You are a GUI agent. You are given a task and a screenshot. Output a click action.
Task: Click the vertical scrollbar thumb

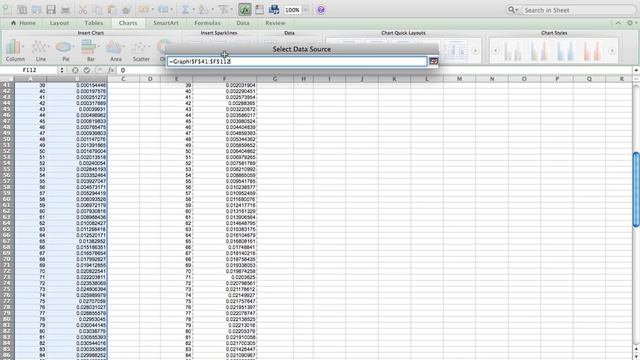(x=636, y=189)
